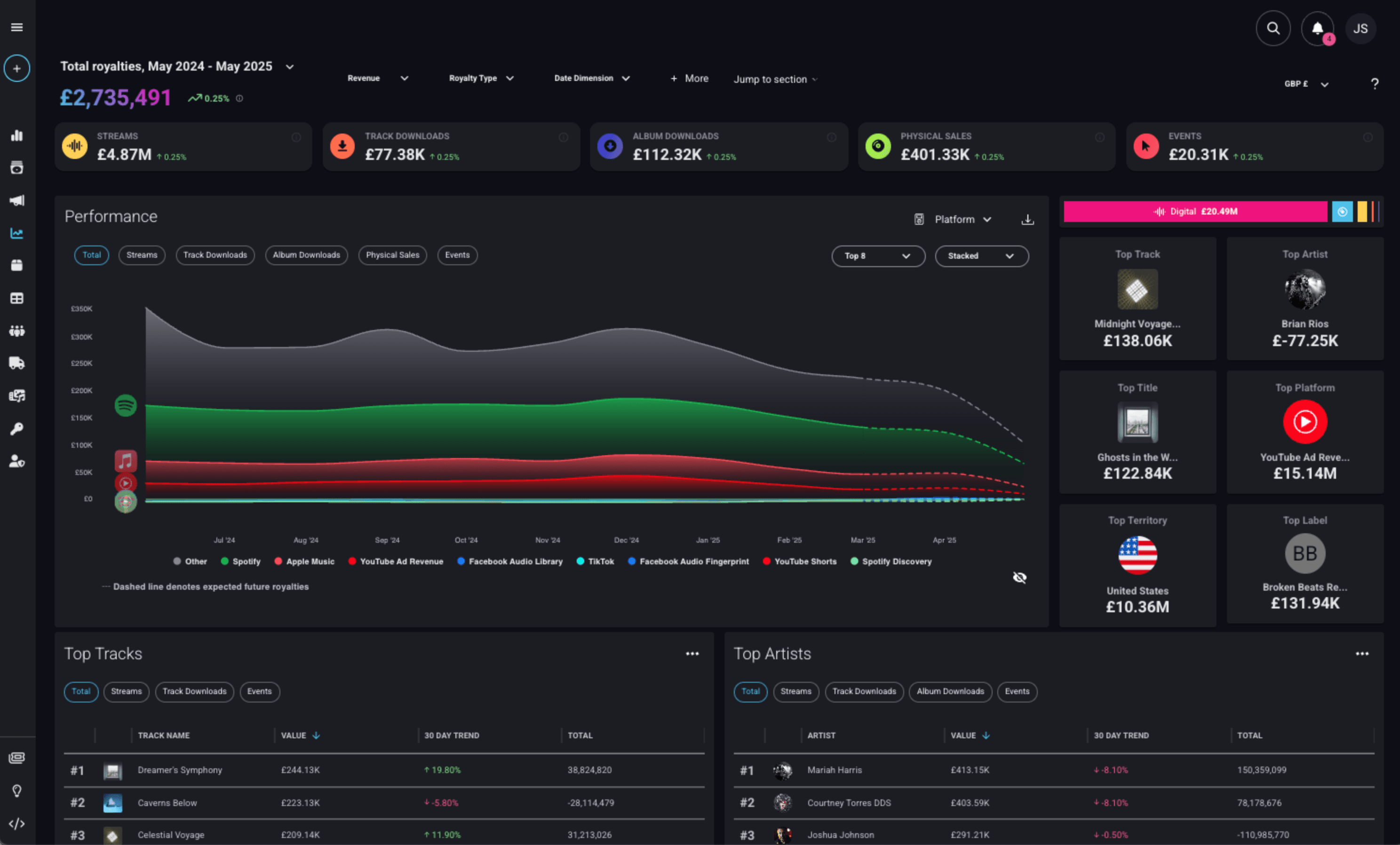The height and width of the screenshot is (845, 1400).
Task: Change the GBP £ currency dropdown
Action: [x=1306, y=84]
